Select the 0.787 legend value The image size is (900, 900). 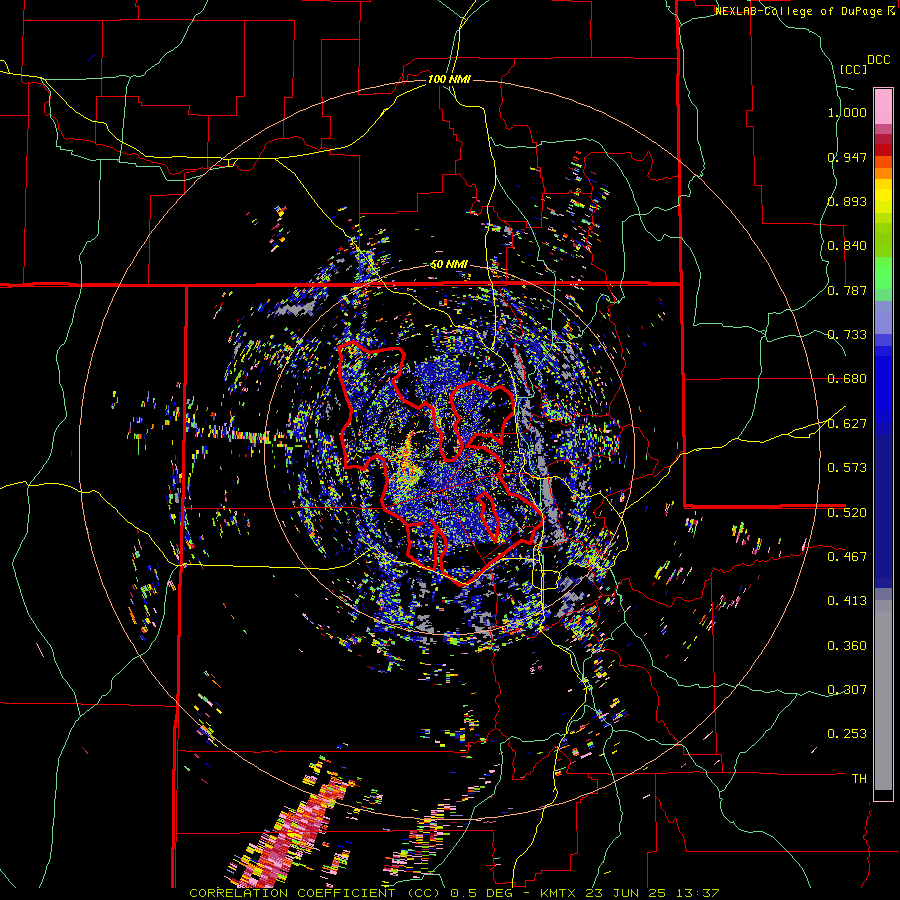click(847, 290)
